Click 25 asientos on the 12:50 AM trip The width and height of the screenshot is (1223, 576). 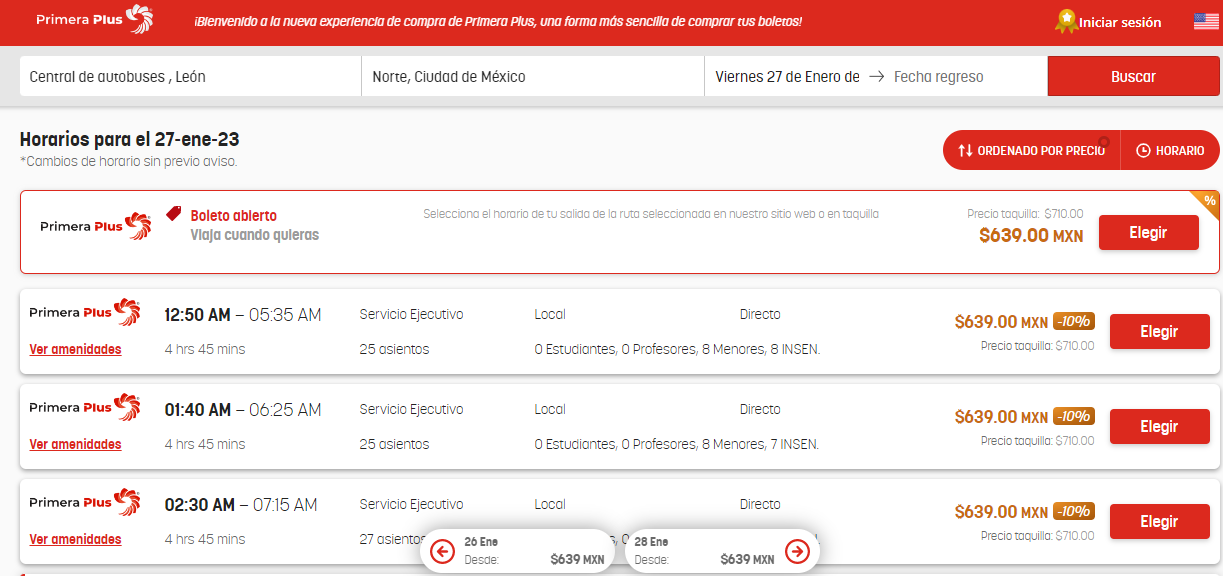coord(394,349)
